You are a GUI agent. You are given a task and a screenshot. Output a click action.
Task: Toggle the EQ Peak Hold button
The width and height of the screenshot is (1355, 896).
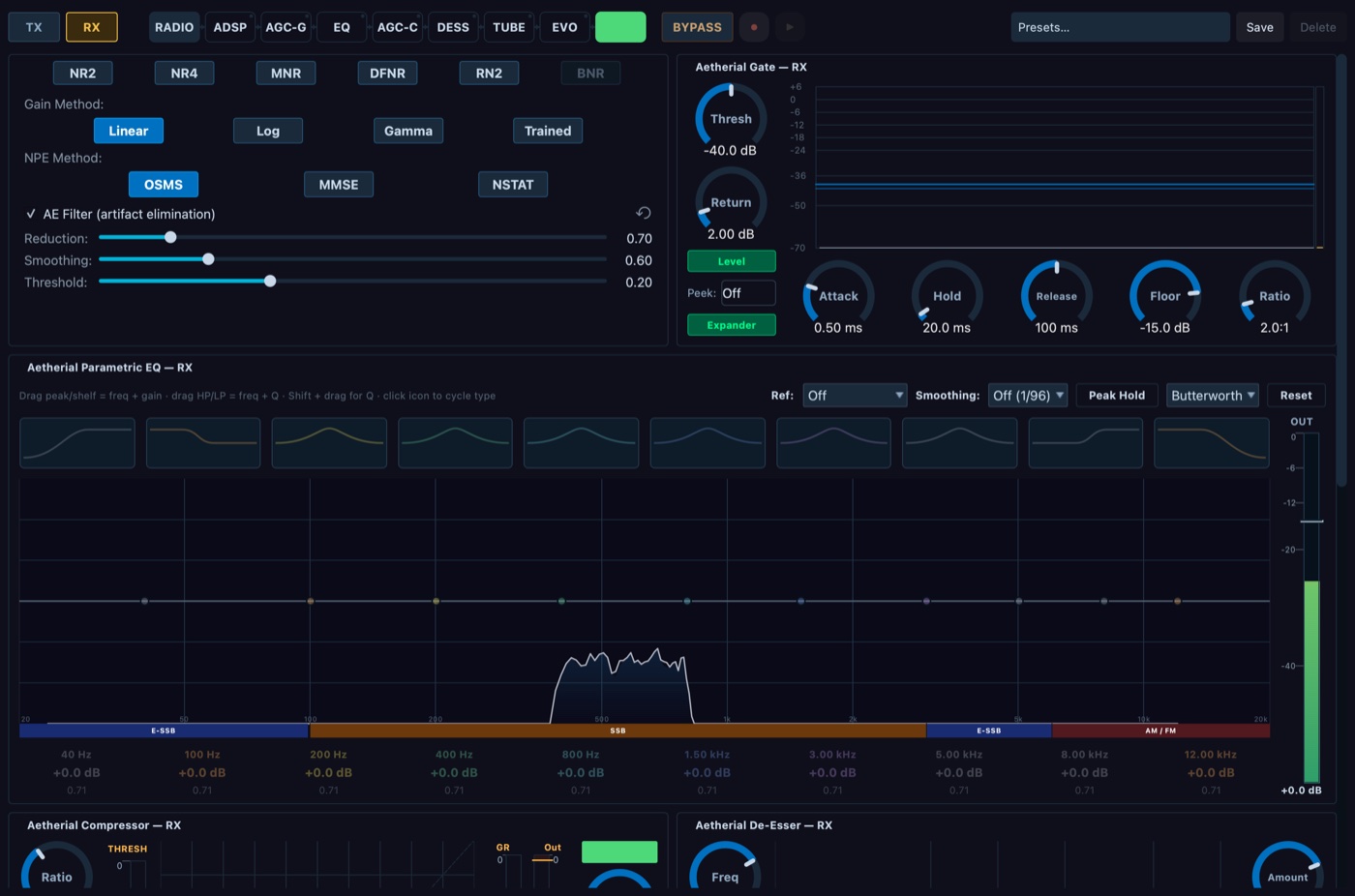click(1117, 395)
